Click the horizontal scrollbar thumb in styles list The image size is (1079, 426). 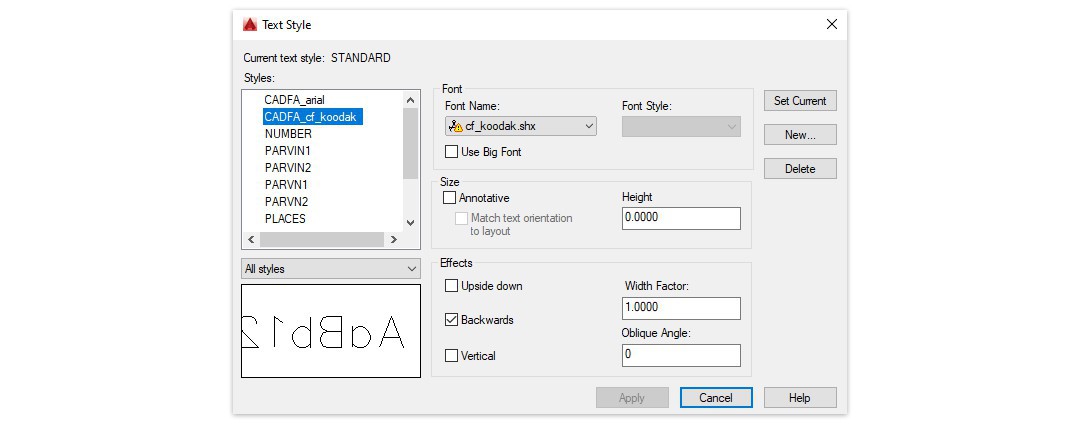tap(321, 239)
